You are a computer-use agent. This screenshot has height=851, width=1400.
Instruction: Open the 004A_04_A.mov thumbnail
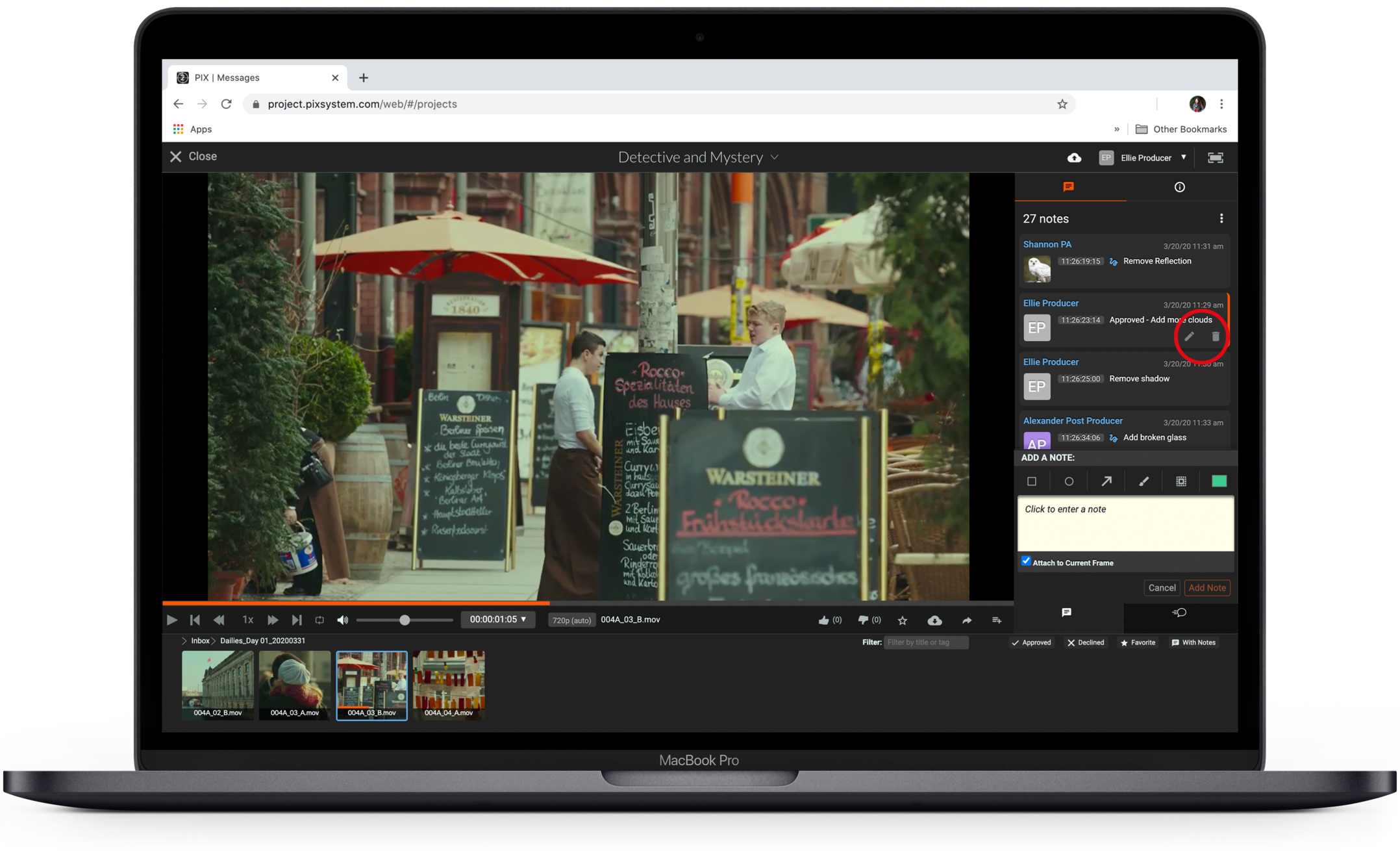point(449,684)
